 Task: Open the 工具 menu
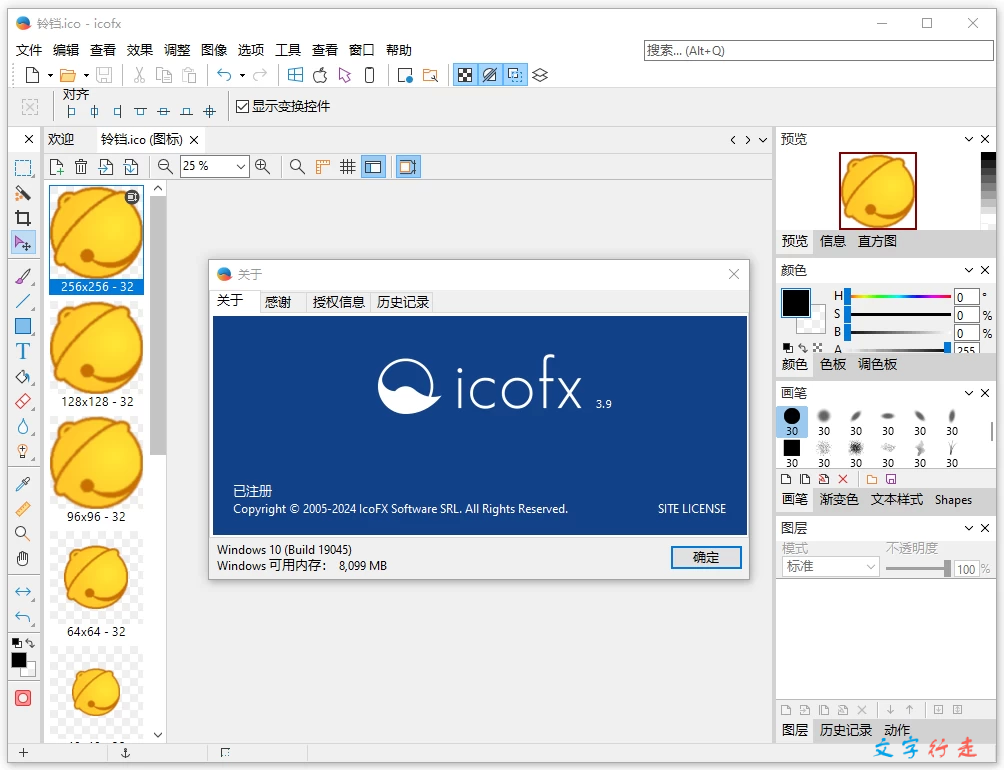(287, 50)
